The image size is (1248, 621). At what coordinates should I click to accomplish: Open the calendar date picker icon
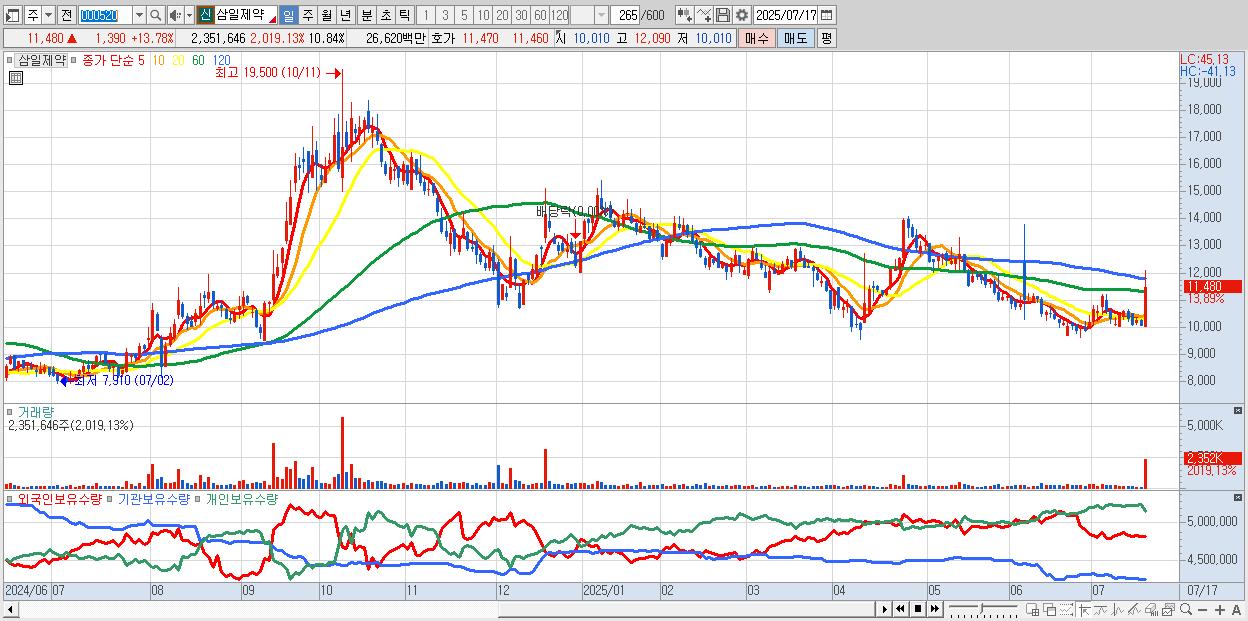pos(827,15)
